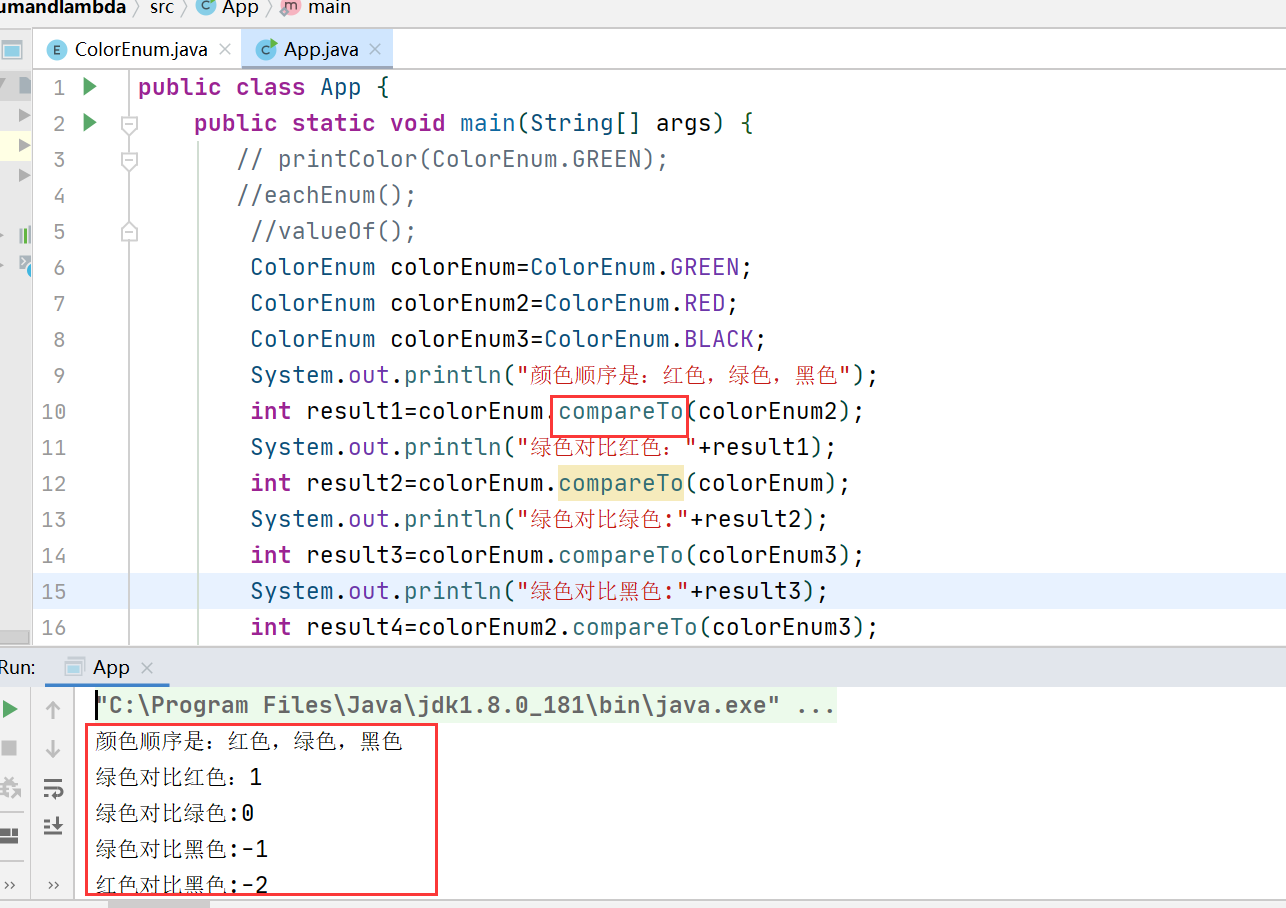Click result2 println on line 13
The image size is (1286, 908).
[x=540, y=519]
